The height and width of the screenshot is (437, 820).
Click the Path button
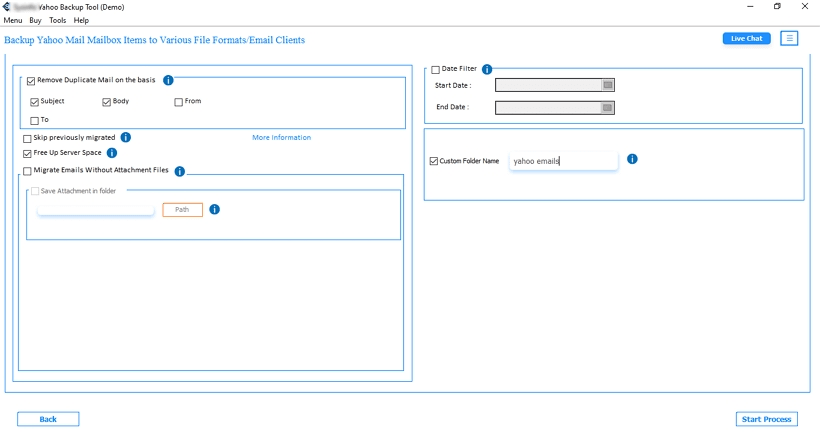click(183, 210)
